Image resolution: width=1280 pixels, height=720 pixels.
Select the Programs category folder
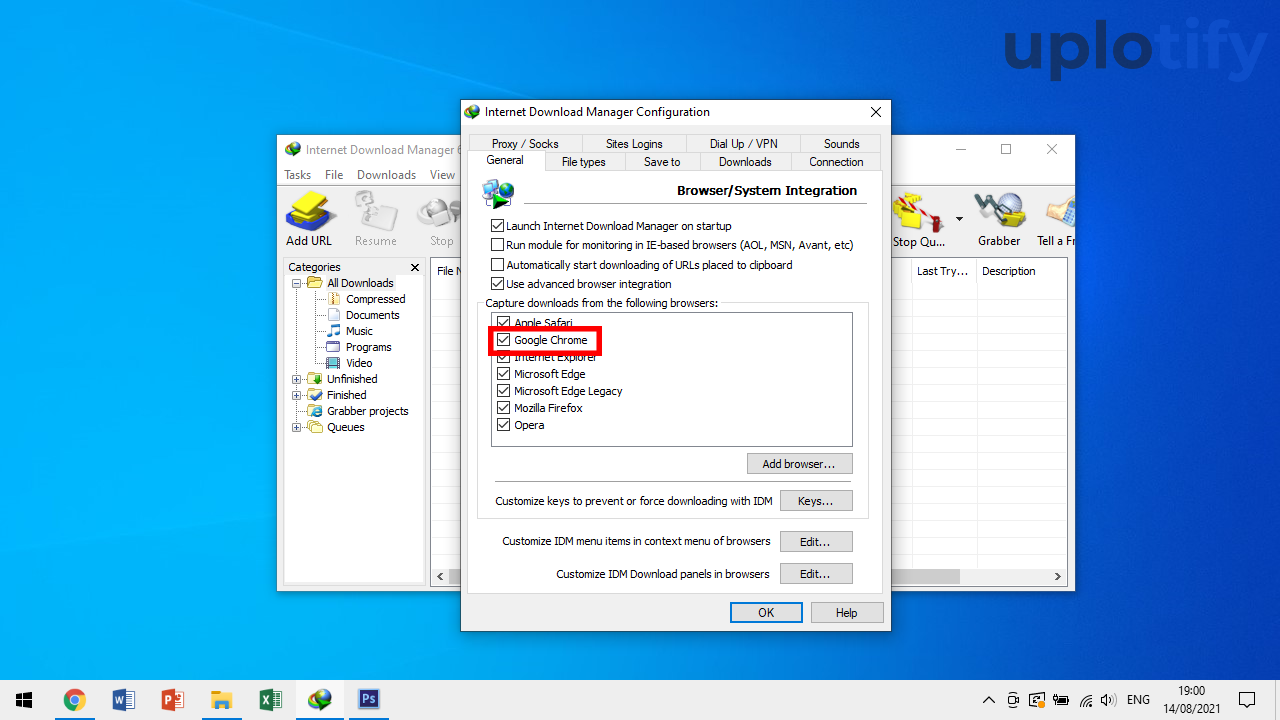368,347
